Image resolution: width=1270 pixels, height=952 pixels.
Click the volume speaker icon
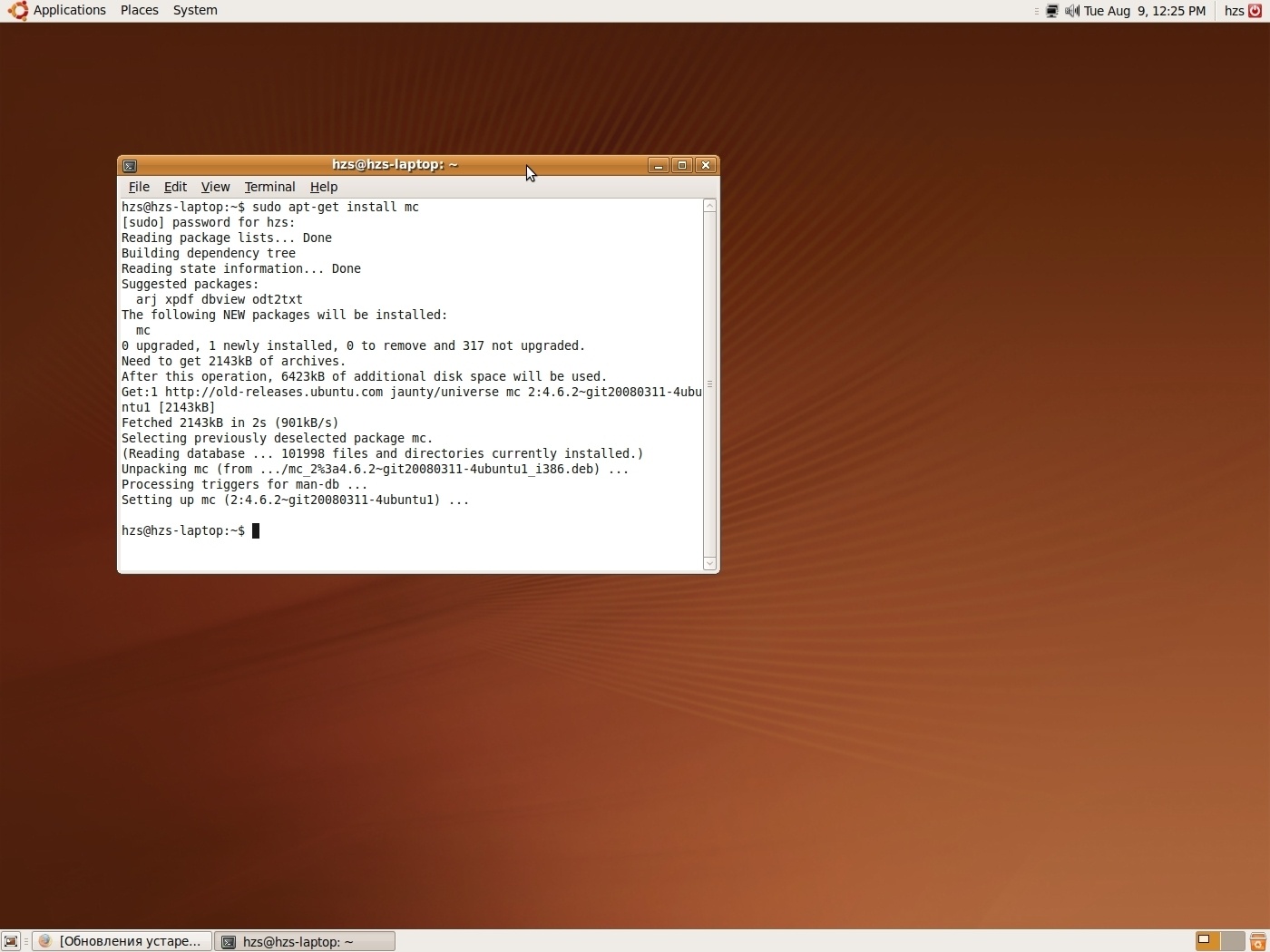pyautogui.click(x=1072, y=11)
